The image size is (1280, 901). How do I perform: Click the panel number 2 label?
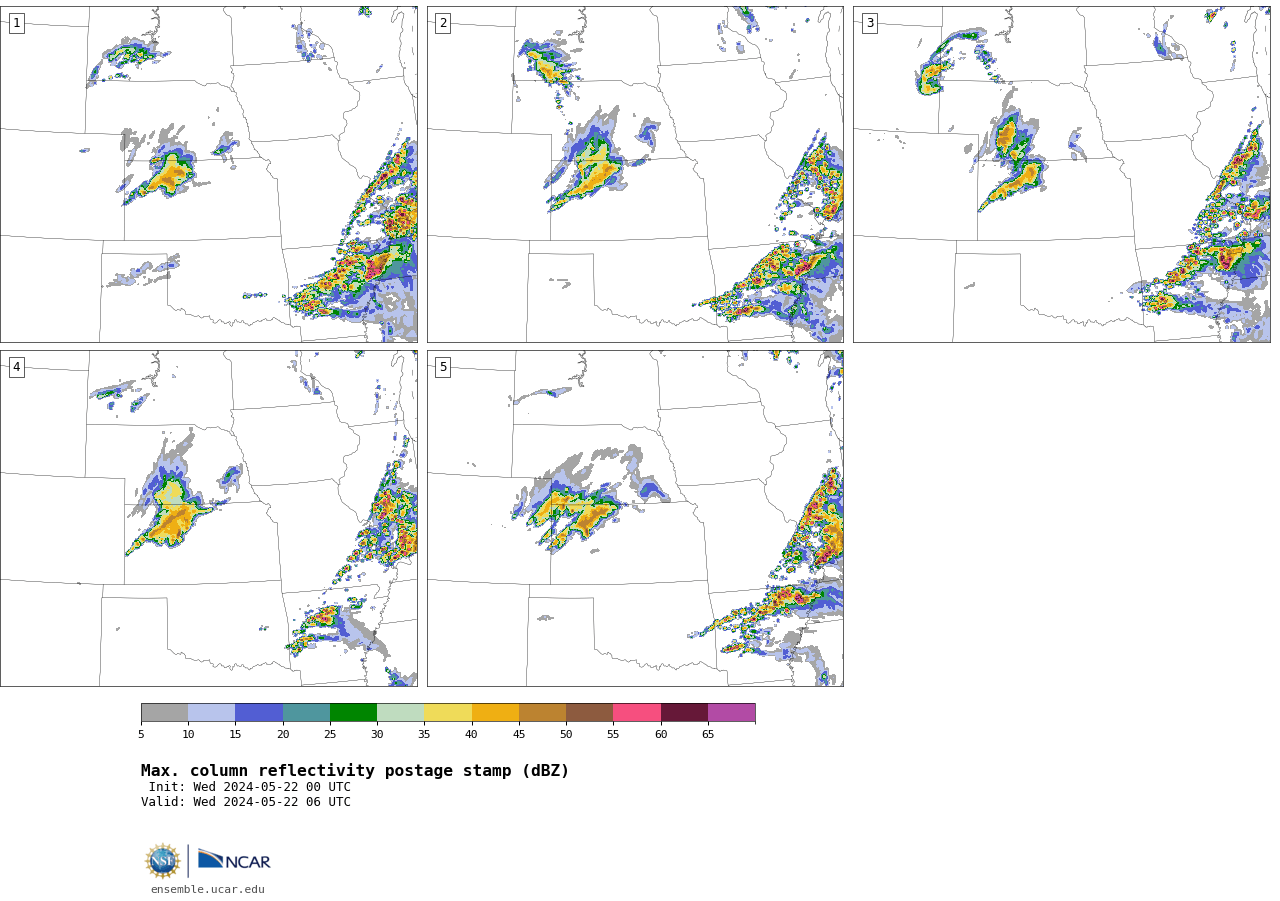click(443, 23)
